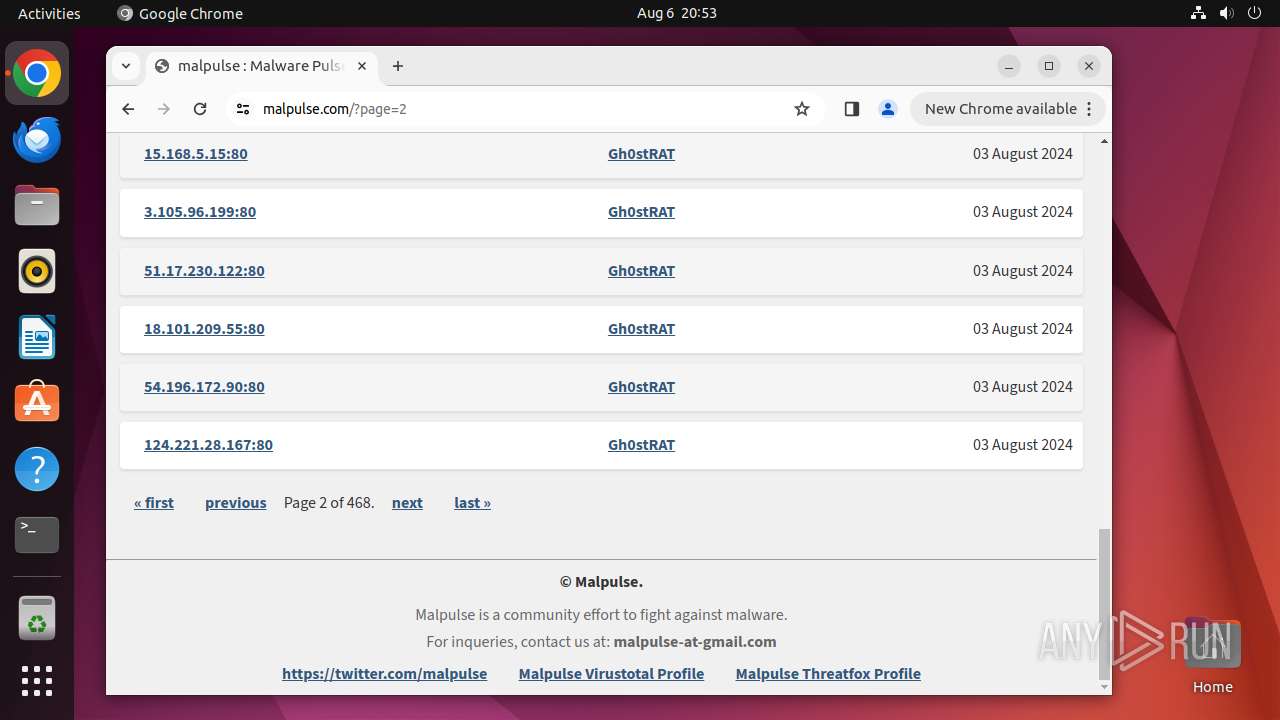Open Gh0stRAT link for 15.168.5.15

click(x=641, y=154)
